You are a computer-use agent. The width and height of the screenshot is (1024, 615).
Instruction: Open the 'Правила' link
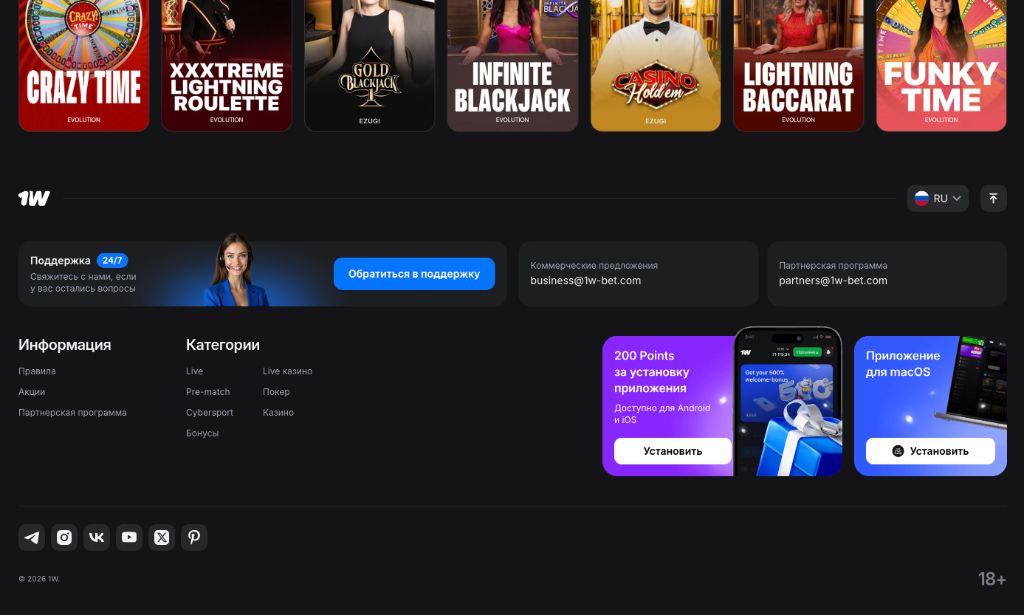coord(37,371)
